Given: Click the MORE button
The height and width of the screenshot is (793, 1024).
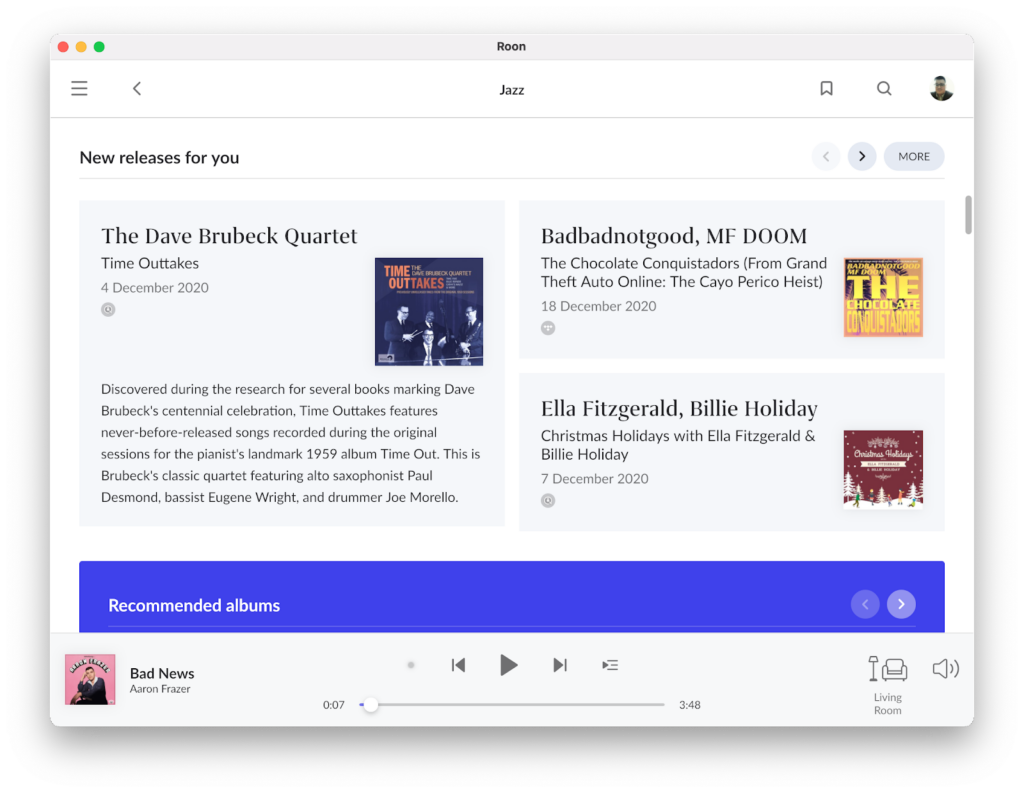Looking at the screenshot, I should pos(914,156).
